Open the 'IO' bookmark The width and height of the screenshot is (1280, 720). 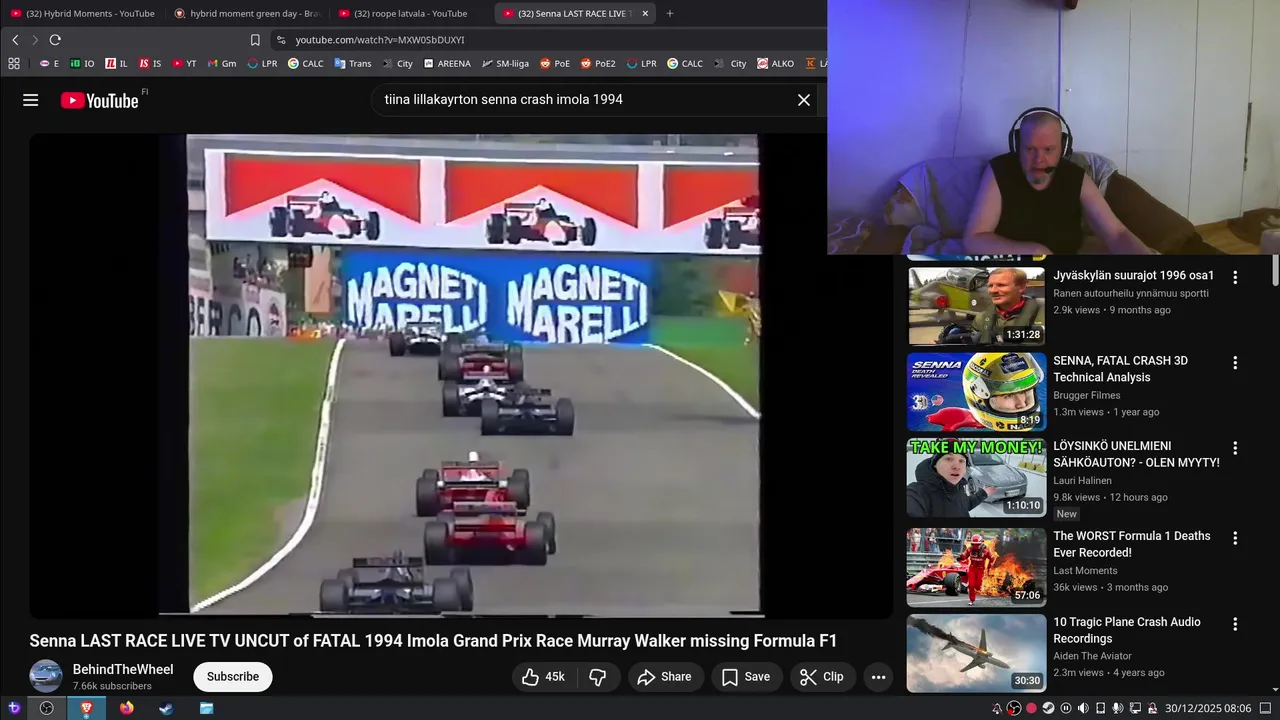tap(82, 63)
